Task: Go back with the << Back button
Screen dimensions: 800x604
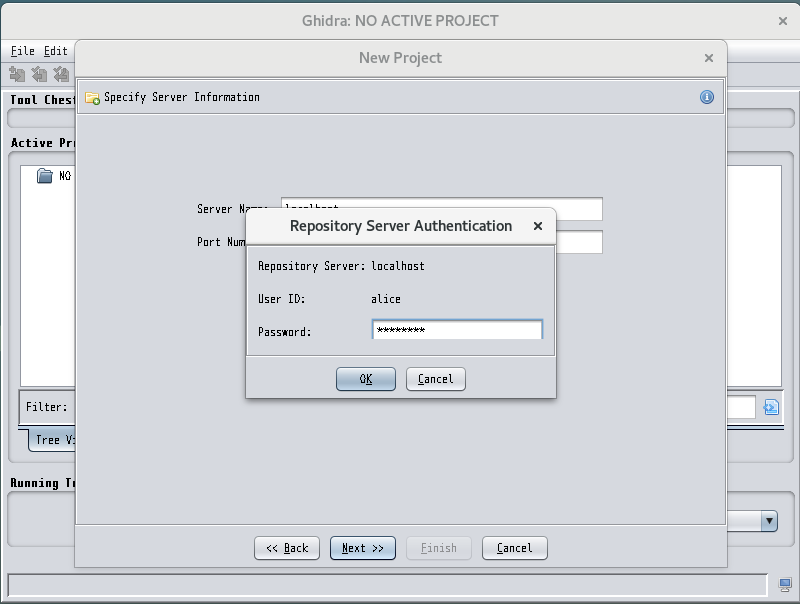Action: [x=287, y=548]
